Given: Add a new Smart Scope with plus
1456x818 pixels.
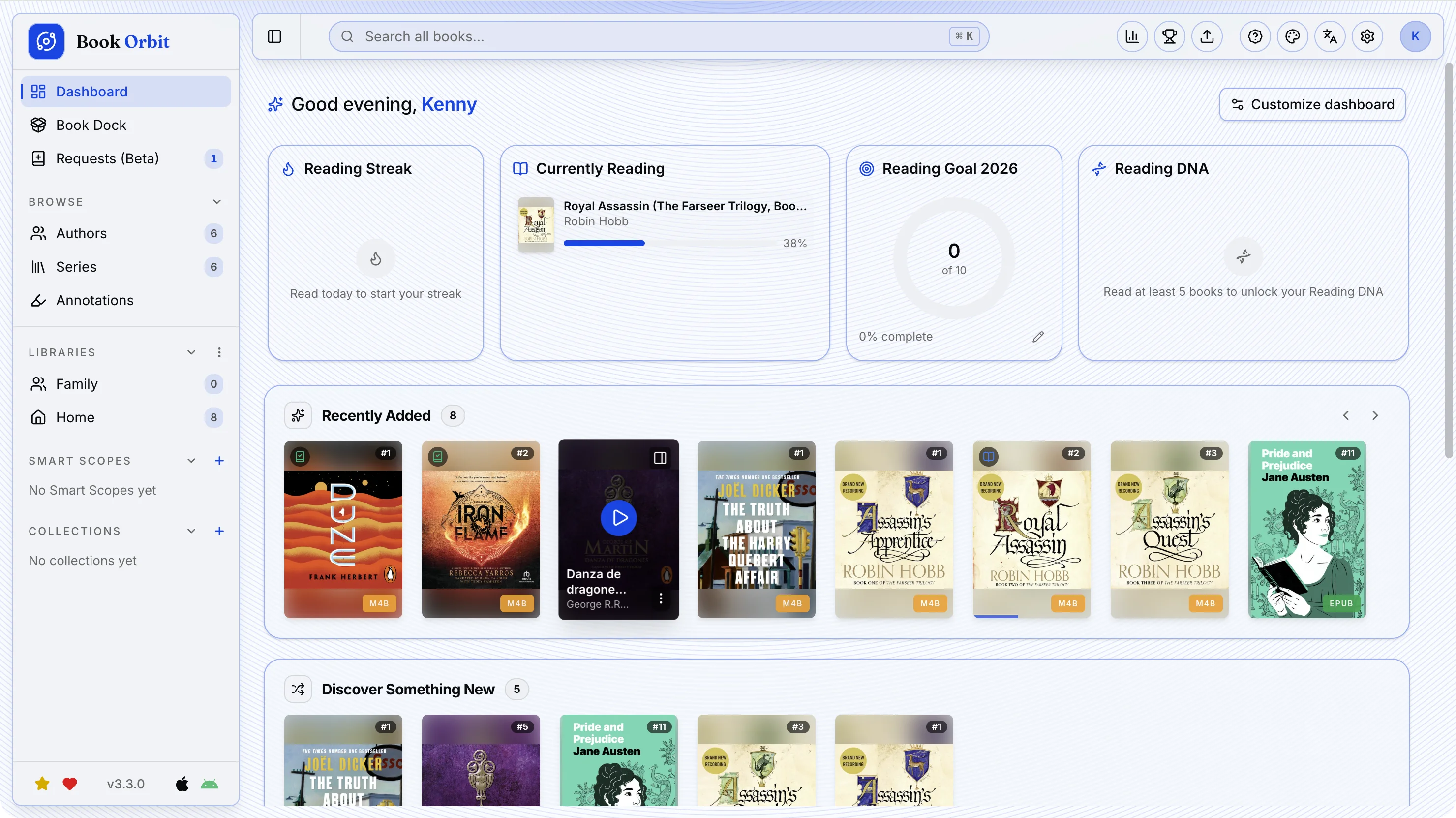Looking at the screenshot, I should coord(219,461).
